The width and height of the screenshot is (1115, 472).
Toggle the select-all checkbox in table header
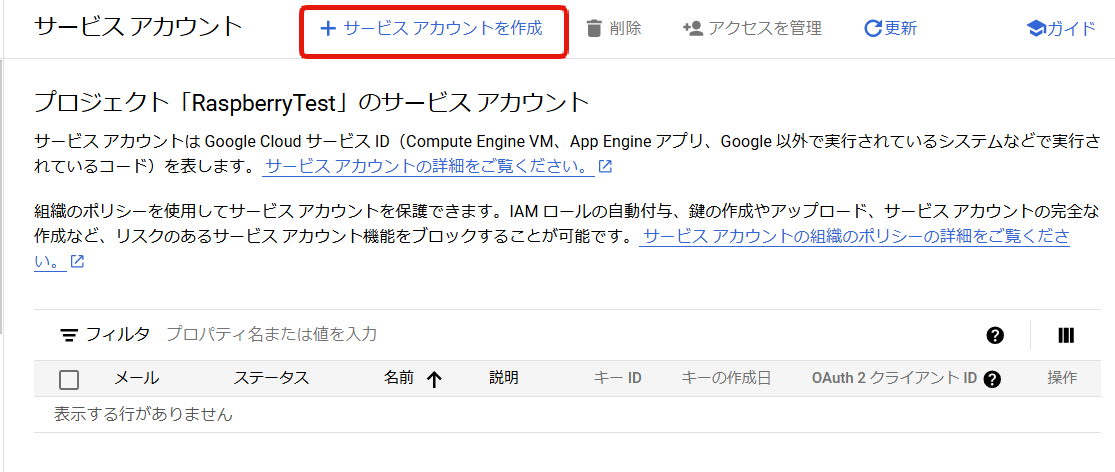[x=69, y=380]
